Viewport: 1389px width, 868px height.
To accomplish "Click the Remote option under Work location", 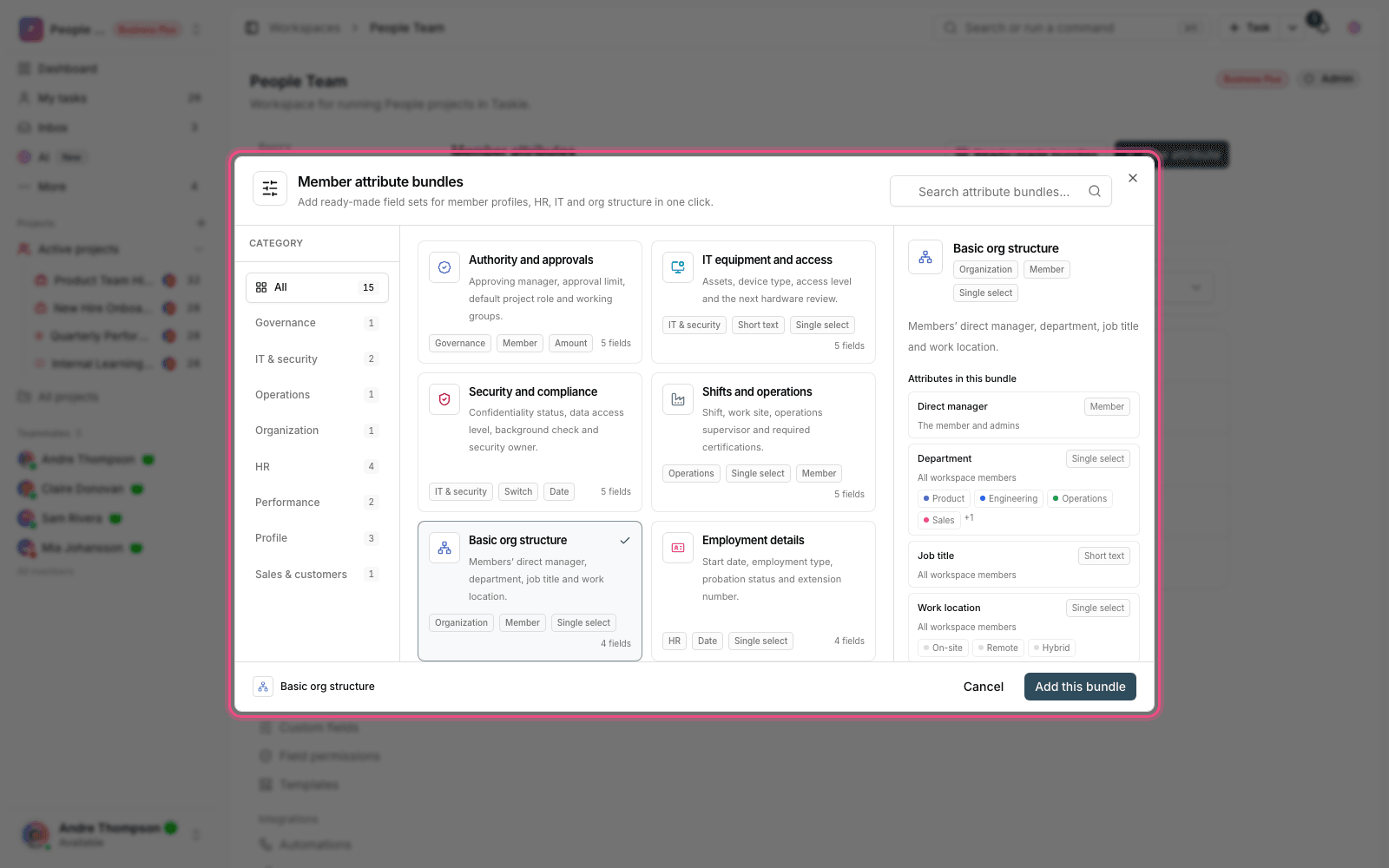I will pos(997,648).
